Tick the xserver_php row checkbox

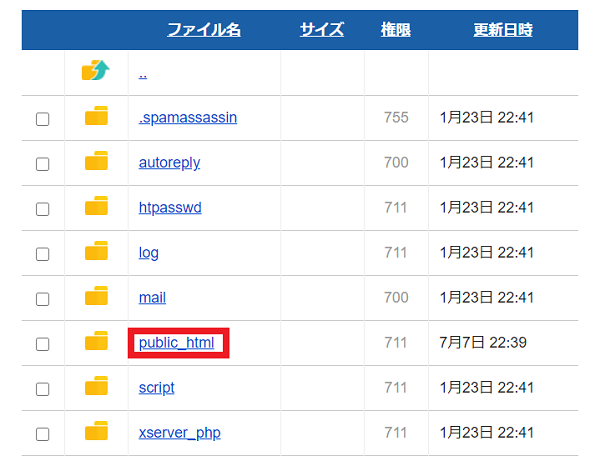[x=42, y=434]
